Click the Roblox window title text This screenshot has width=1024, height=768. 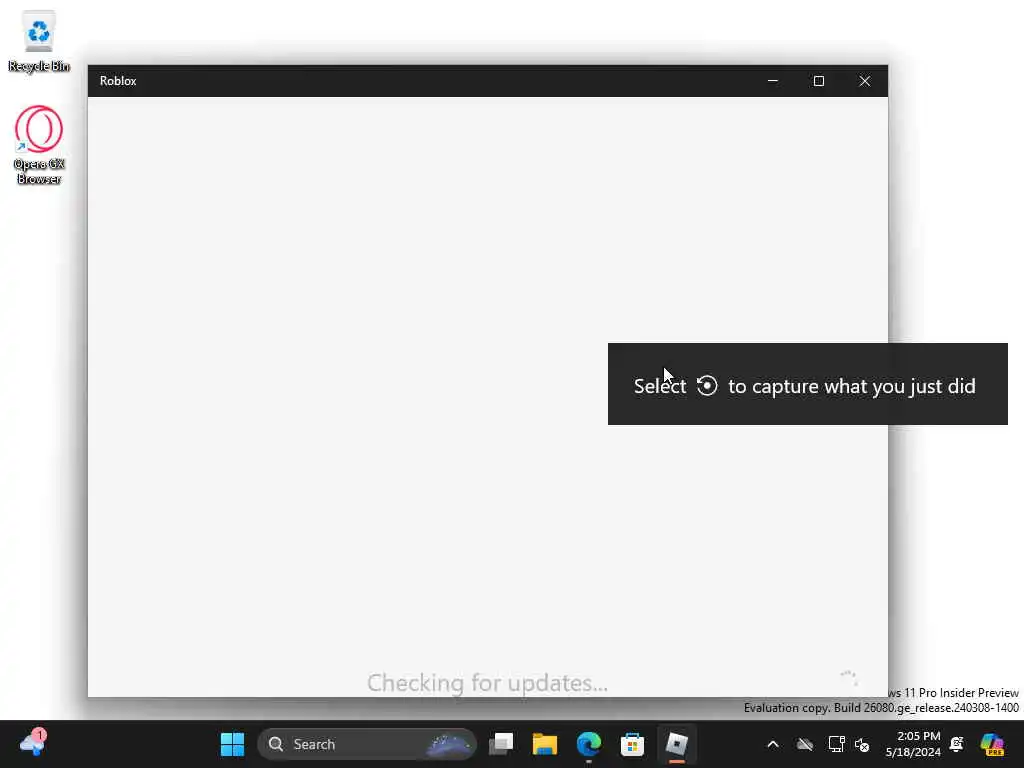pos(118,81)
